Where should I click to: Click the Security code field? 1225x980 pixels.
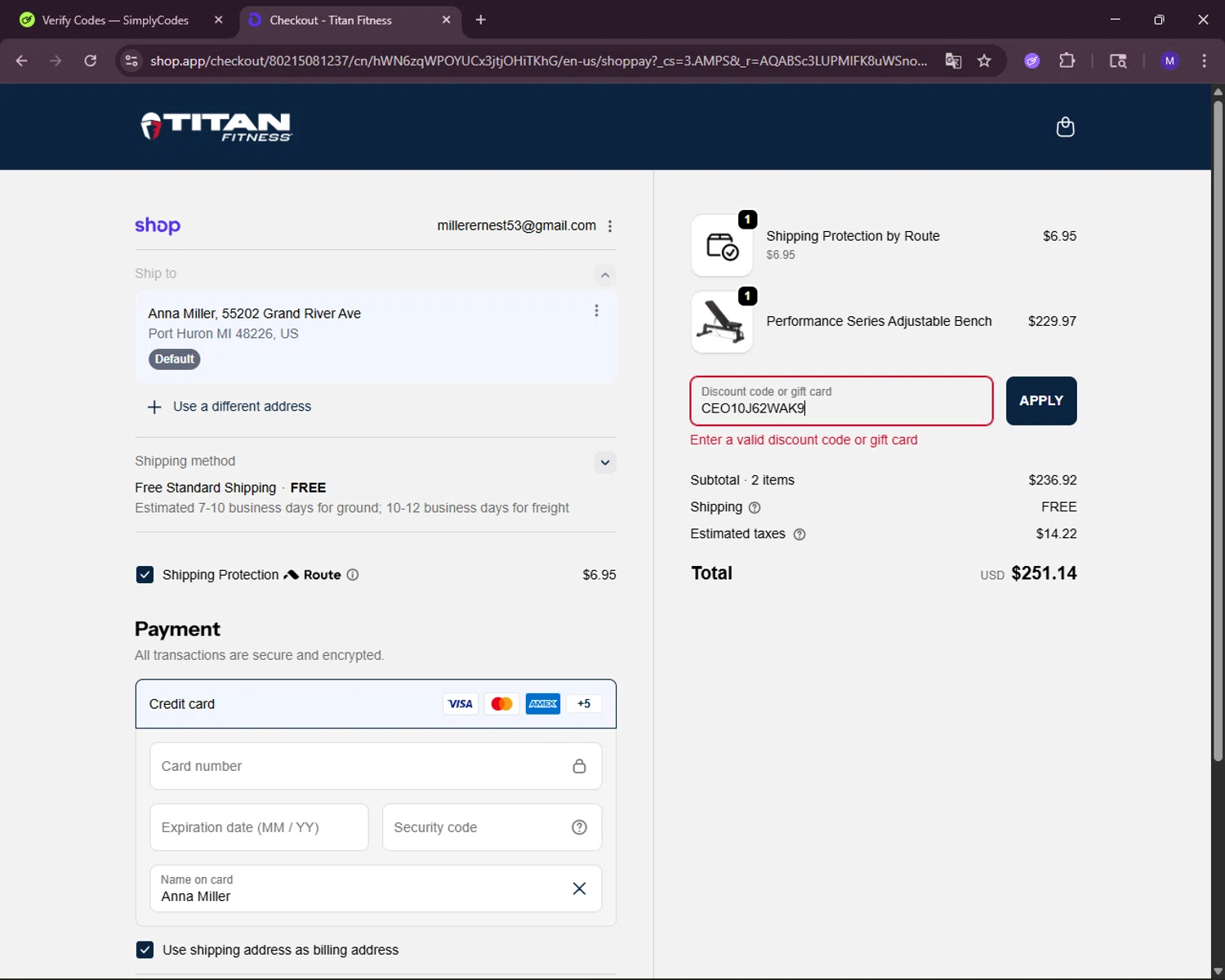click(492, 827)
